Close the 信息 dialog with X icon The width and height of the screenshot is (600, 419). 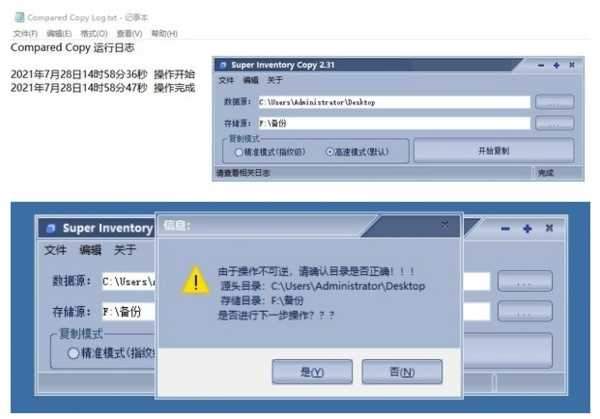click(x=444, y=224)
